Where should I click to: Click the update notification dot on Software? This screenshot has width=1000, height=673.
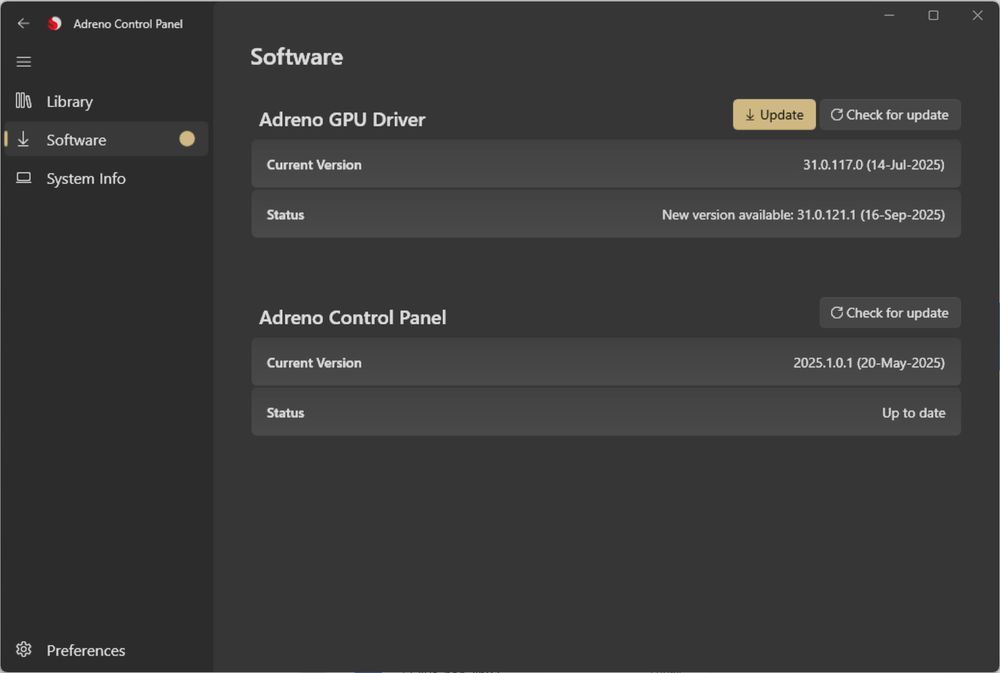187,139
